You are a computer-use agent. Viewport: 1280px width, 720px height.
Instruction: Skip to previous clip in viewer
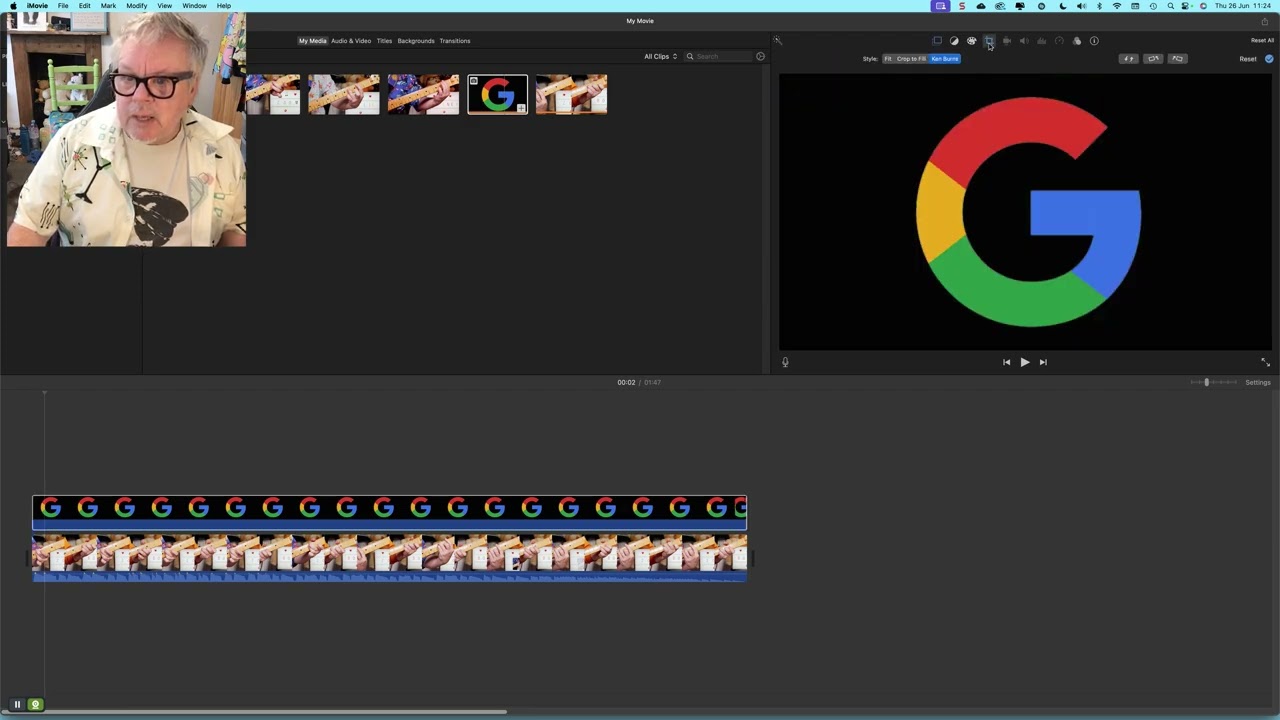coord(1006,362)
